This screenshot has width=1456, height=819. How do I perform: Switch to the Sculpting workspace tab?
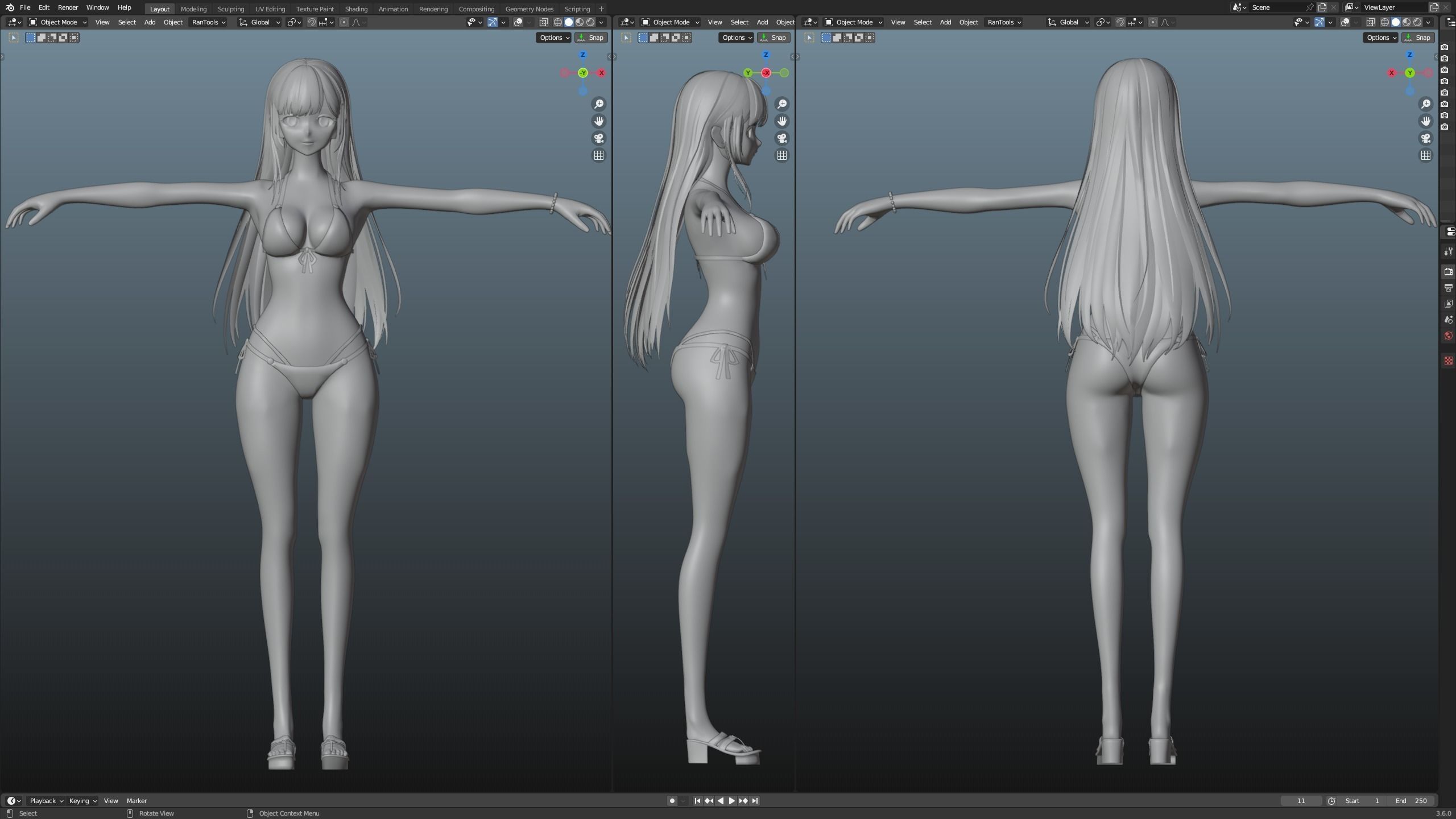pos(230,9)
